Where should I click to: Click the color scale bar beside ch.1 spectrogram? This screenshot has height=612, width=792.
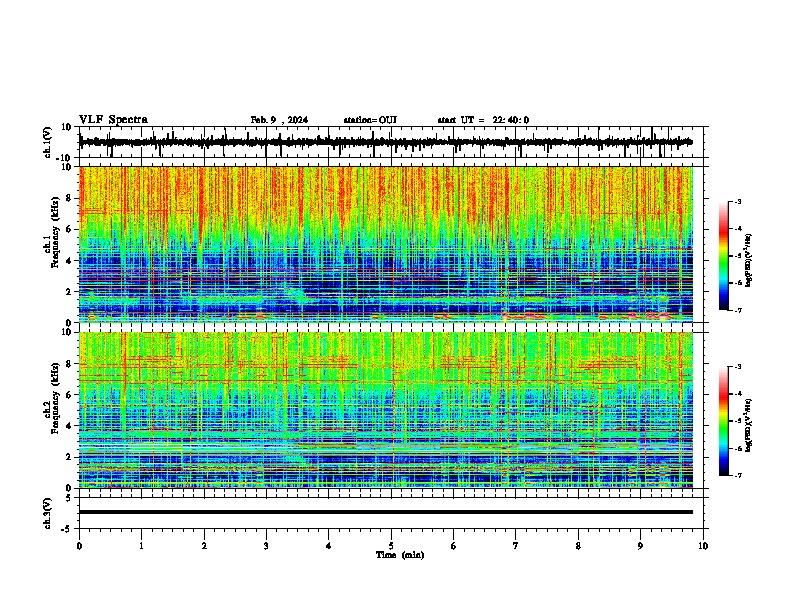(724, 256)
